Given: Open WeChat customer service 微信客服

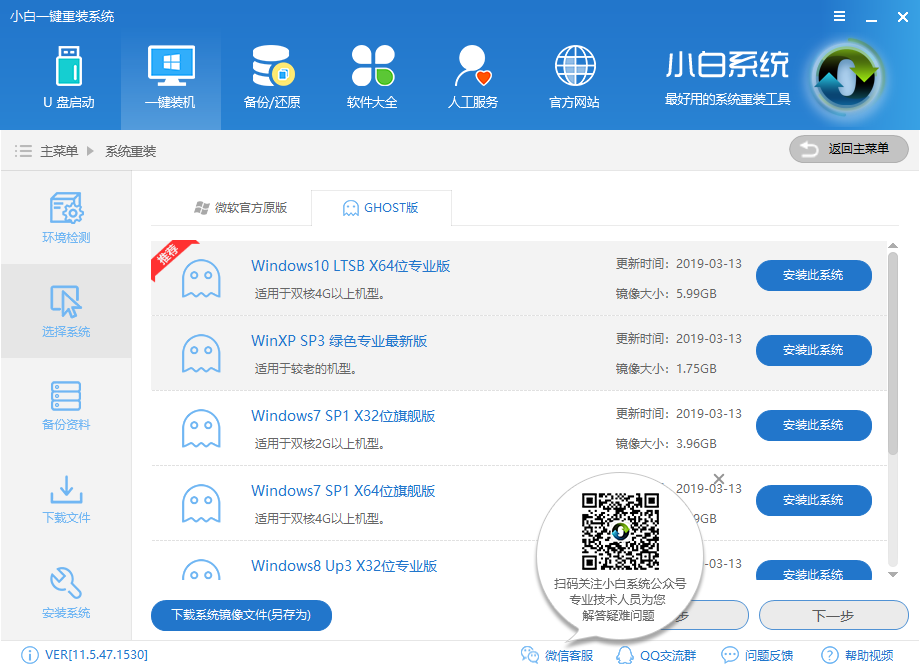Looking at the screenshot, I should [x=559, y=655].
